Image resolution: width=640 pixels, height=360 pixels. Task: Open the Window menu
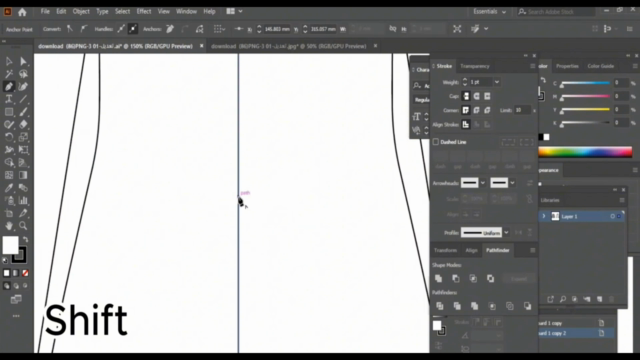point(186,11)
